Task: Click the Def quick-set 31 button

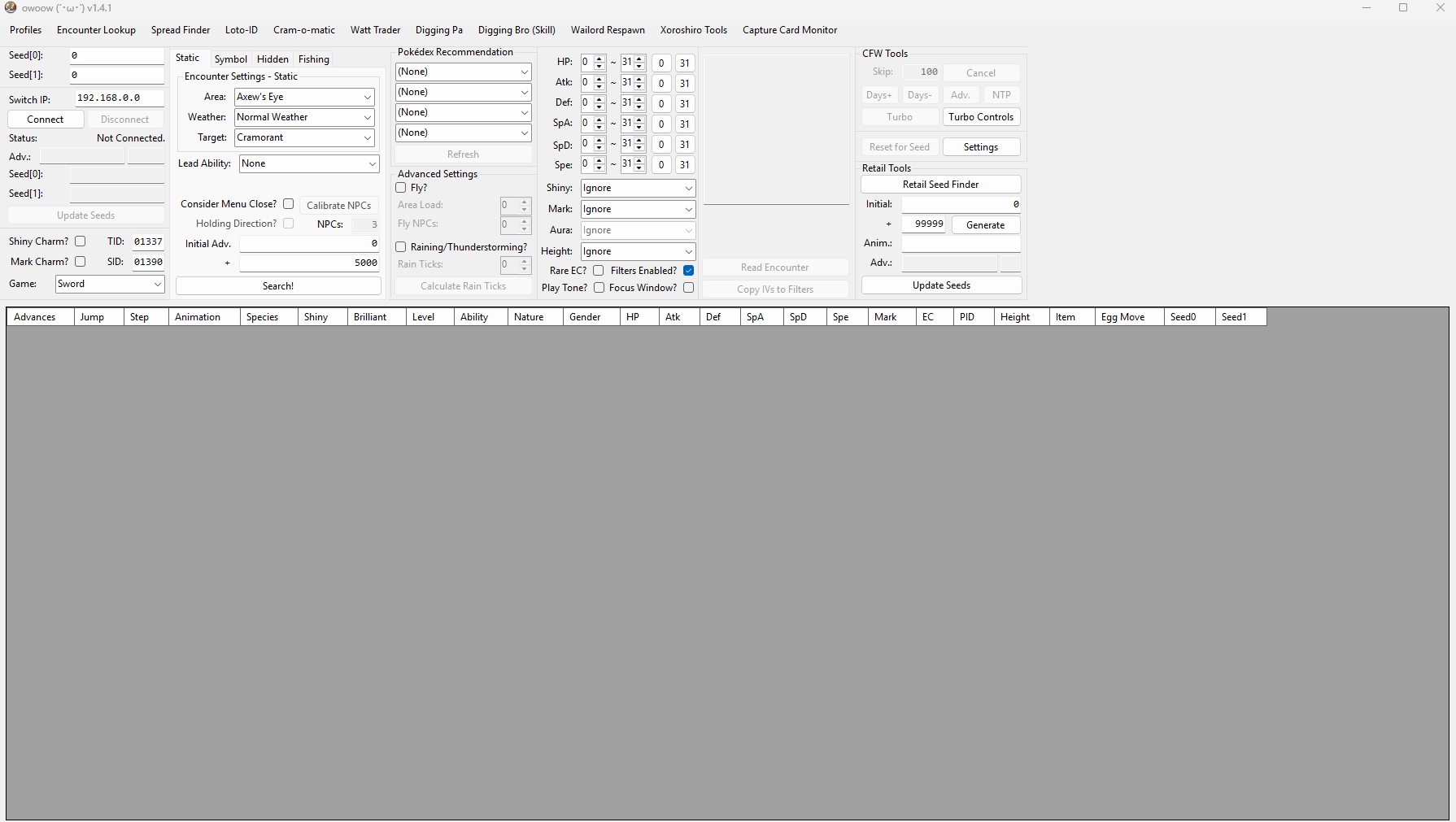Action: pyautogui.click(x=685, y=104)
